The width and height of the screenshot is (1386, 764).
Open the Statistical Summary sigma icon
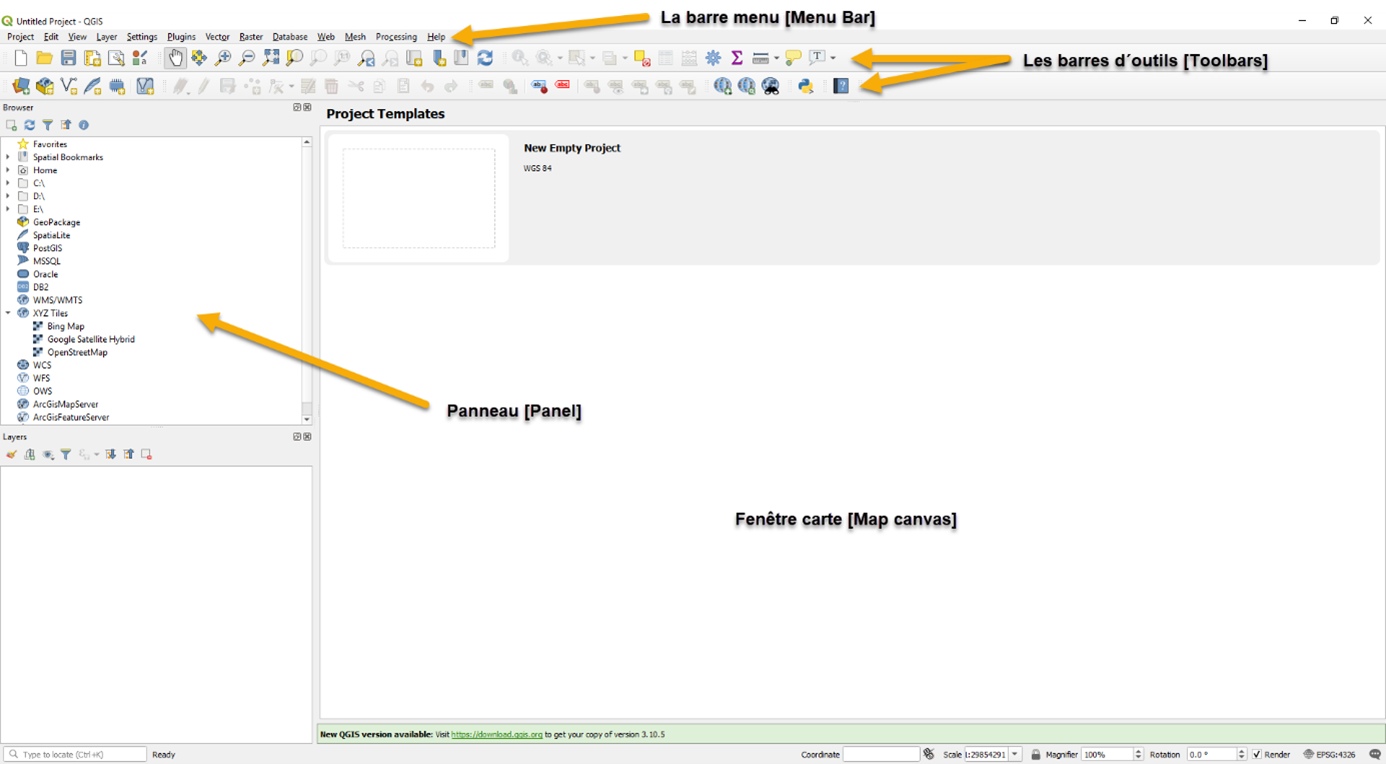737,58
